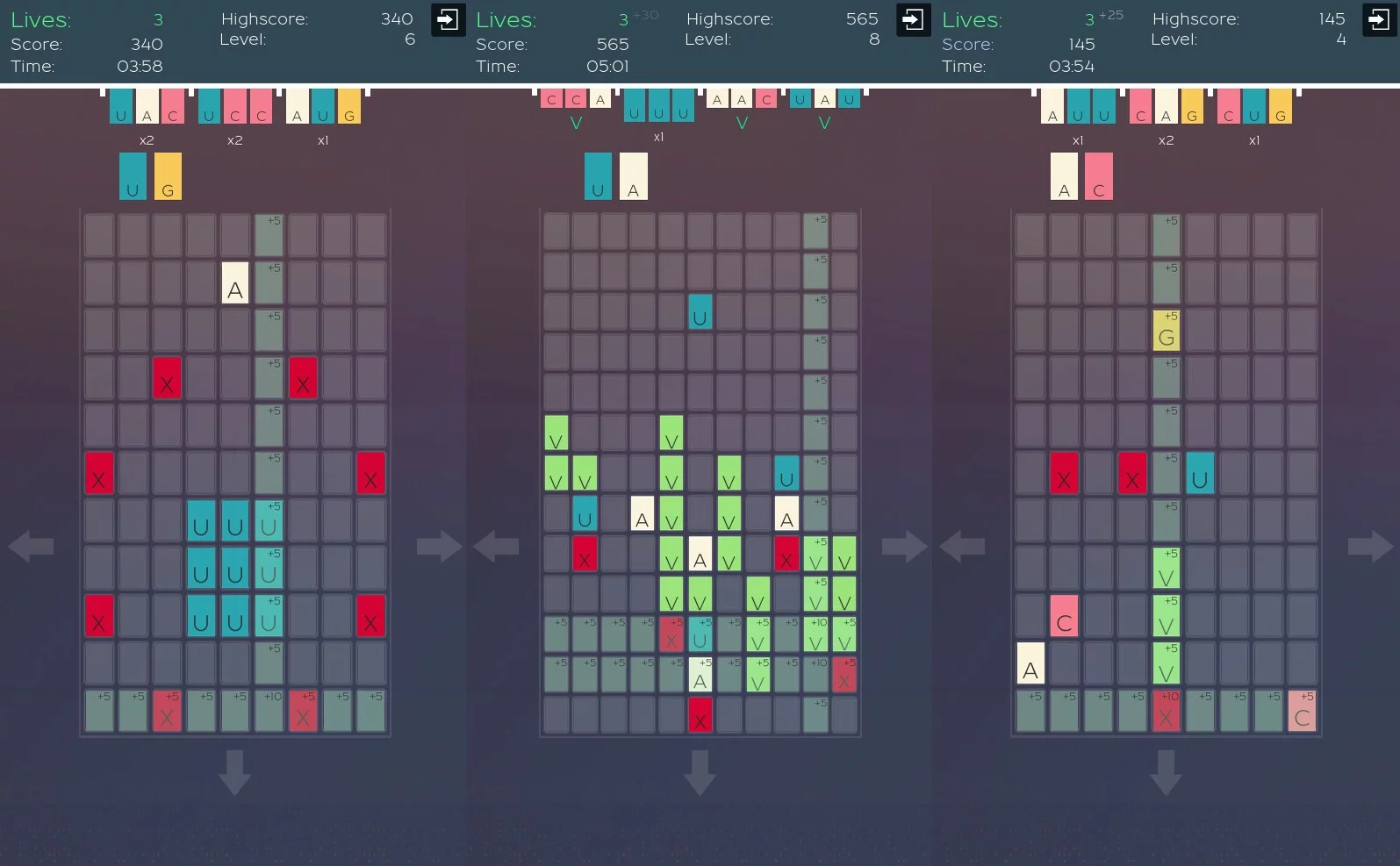The height and width of the screenshot is (866, 1400).
Task: Click the AUG codon target
Action: tap(323, 106)
